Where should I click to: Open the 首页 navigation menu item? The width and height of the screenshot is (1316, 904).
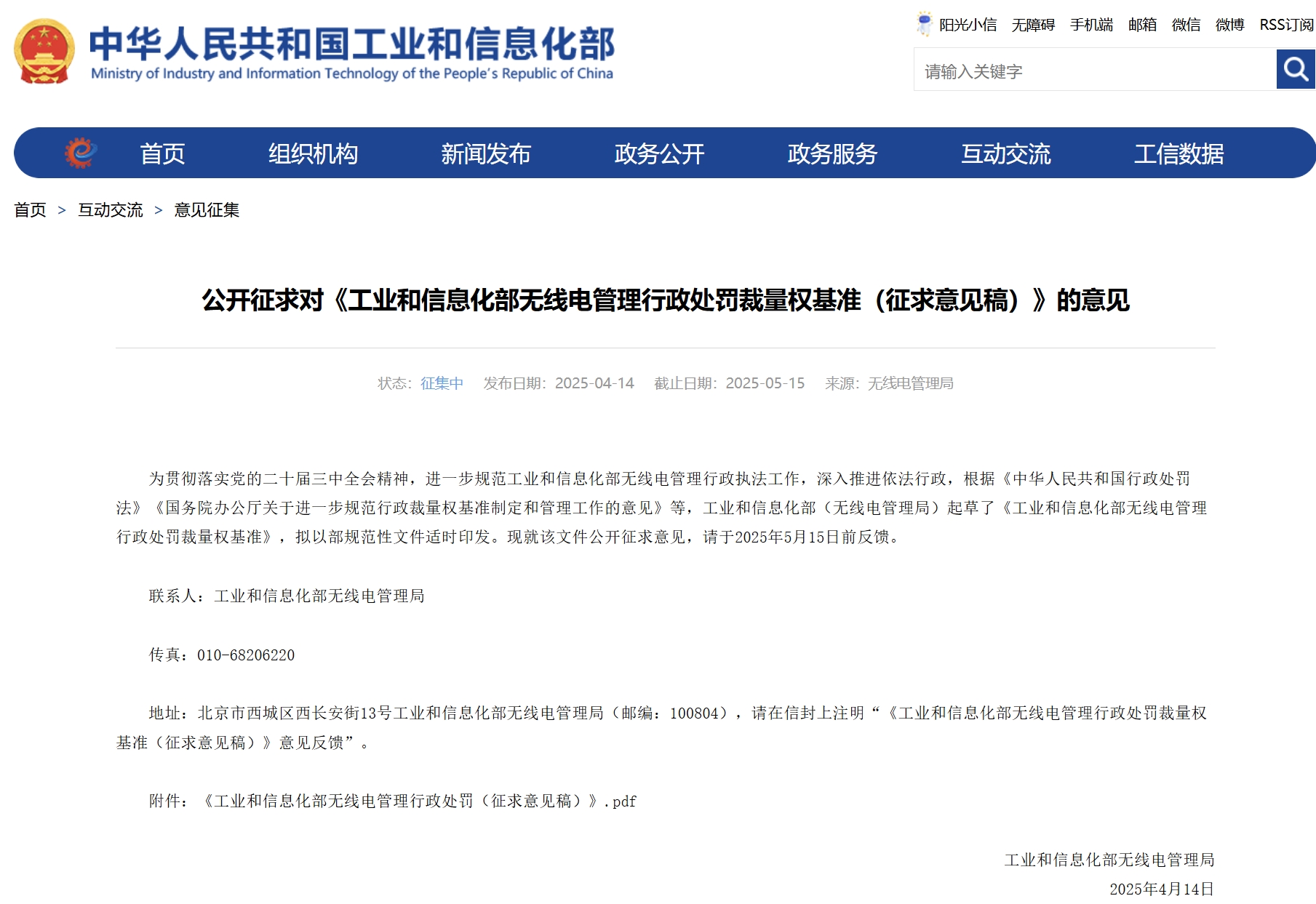162,153
